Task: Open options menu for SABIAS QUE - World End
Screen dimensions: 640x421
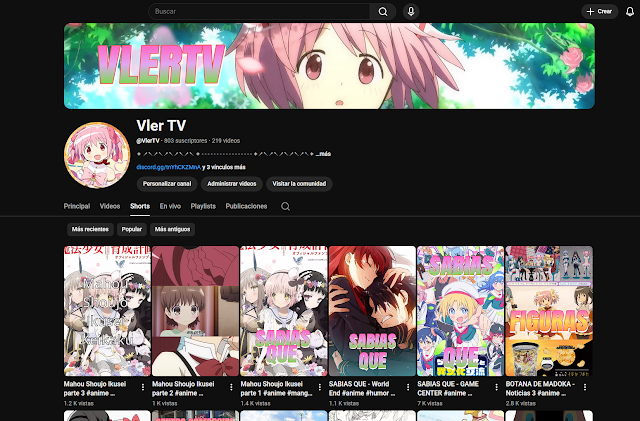Action: [408, 387]
